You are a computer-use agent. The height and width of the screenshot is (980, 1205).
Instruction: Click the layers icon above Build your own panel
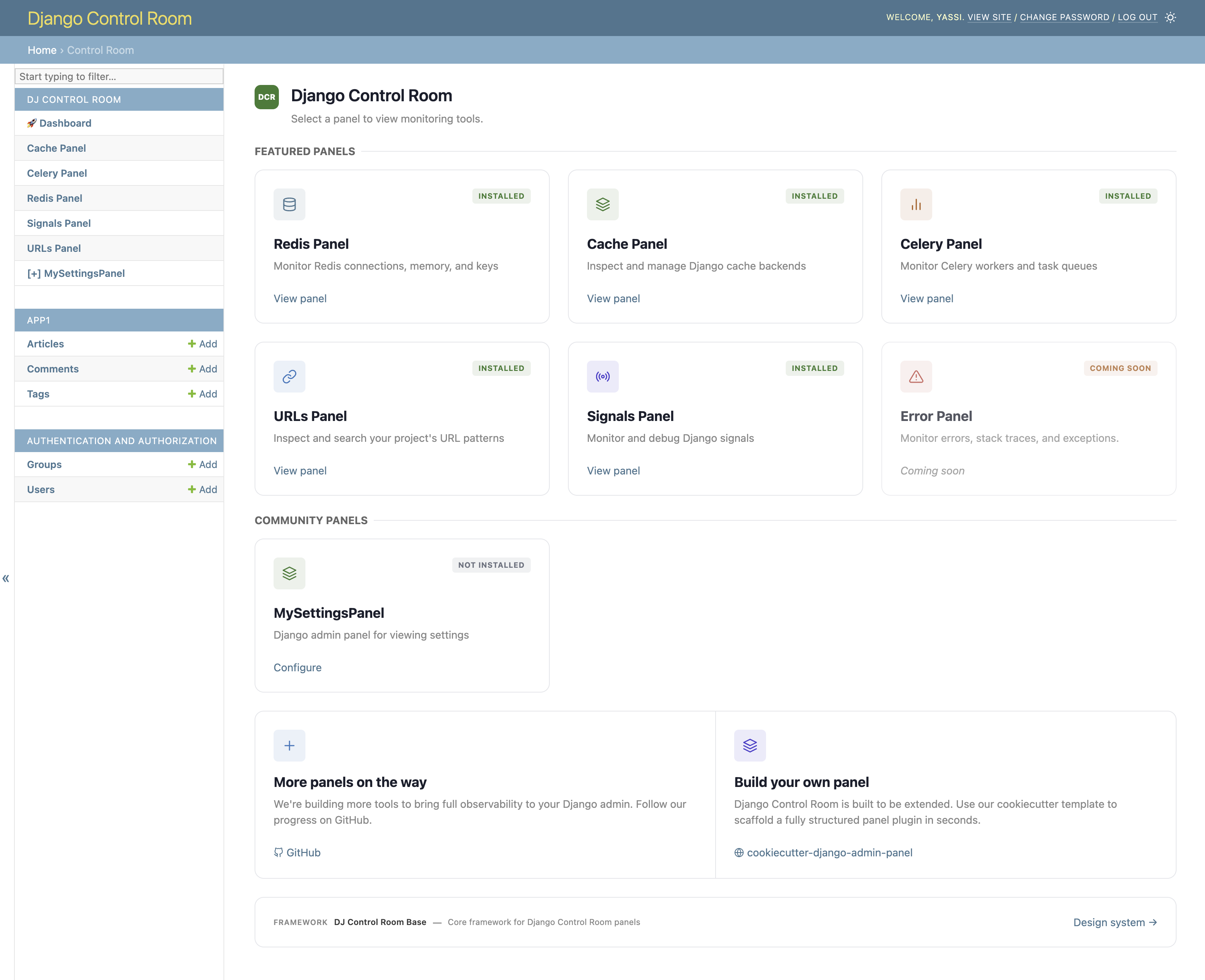750,746
